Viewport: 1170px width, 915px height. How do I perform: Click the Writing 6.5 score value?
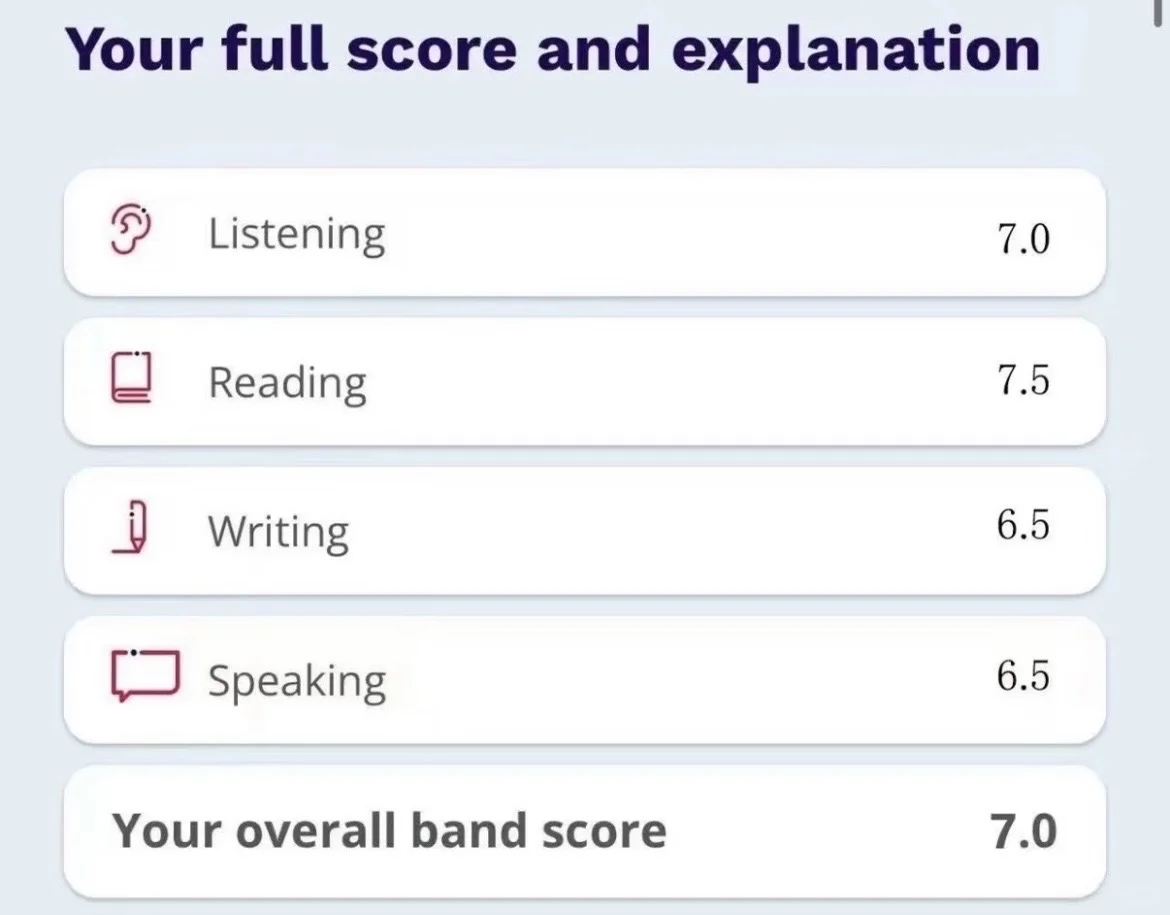pos(1023,524)
